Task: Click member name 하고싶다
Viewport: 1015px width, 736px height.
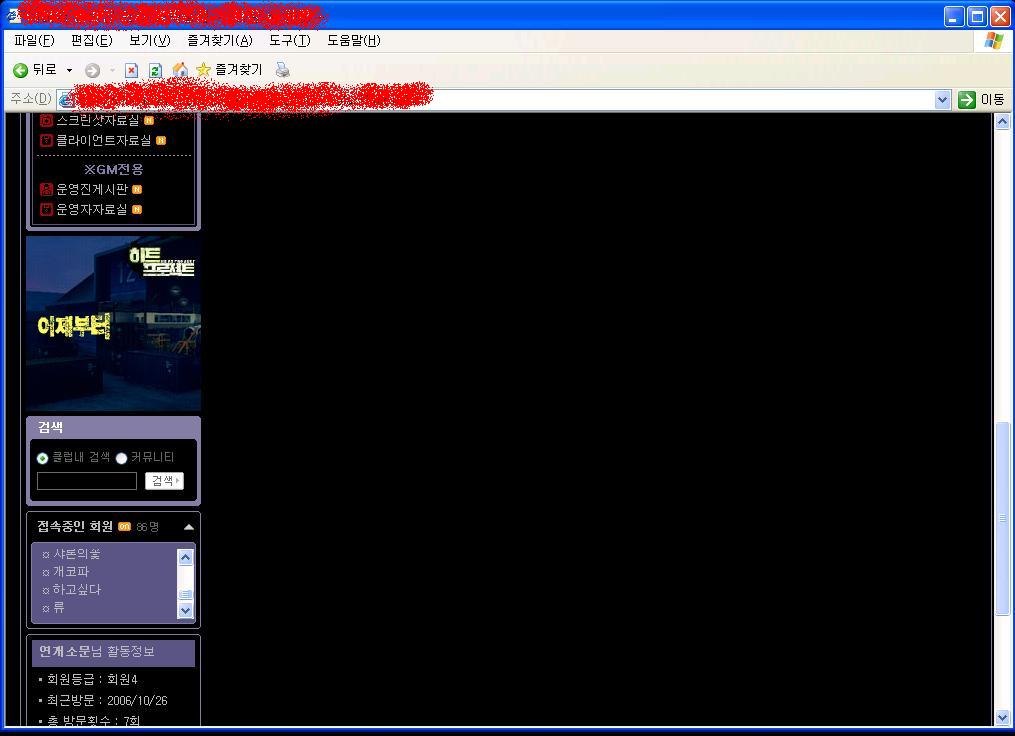Action: pos(77,589)
